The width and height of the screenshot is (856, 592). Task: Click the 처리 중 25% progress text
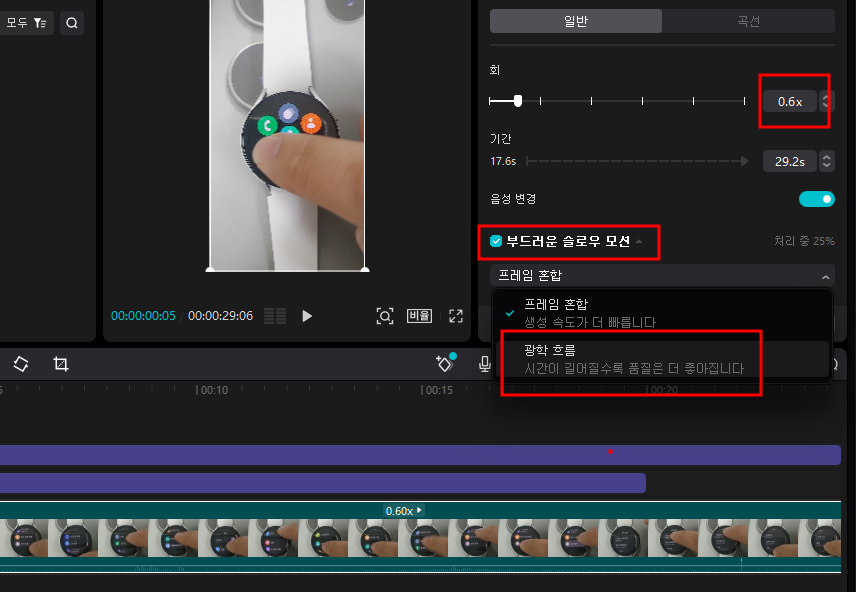[x=804, y=241]
